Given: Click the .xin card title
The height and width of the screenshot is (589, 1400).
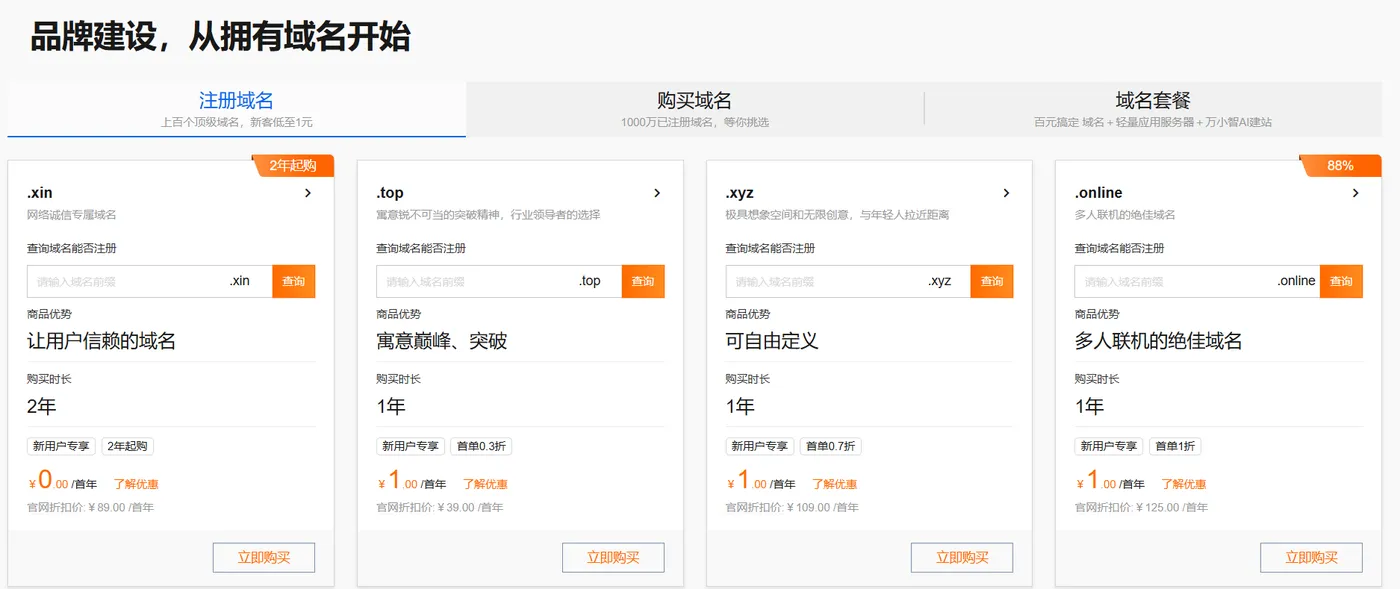Looking at the screenshot, I should point(40,193).
